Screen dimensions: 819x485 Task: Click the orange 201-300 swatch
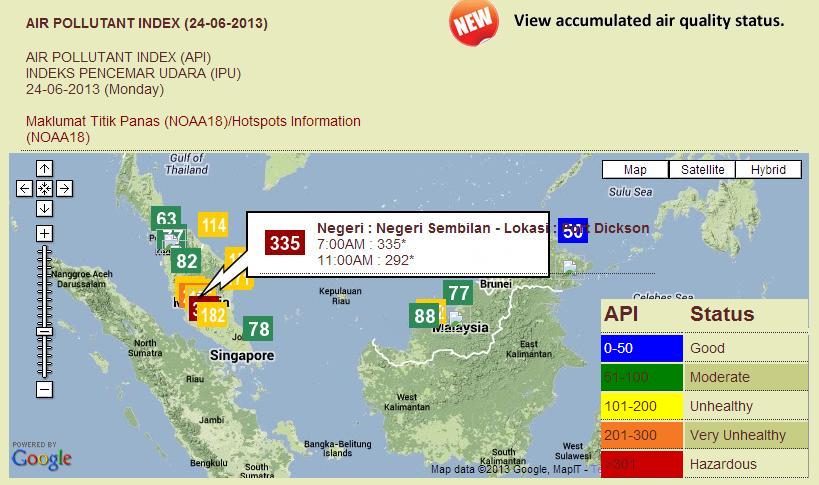(x=641, y=435)
